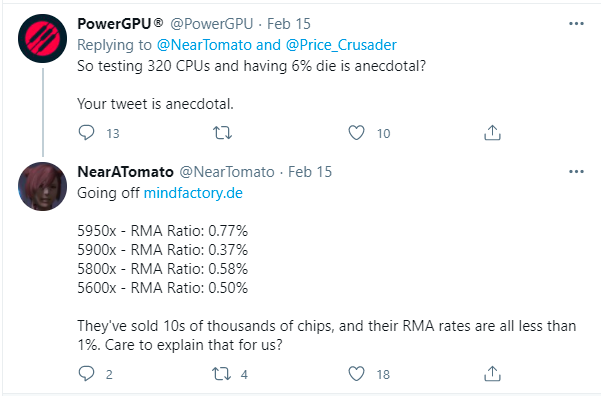Like NearATomato's tweet with heart icon

coord(356,374)
